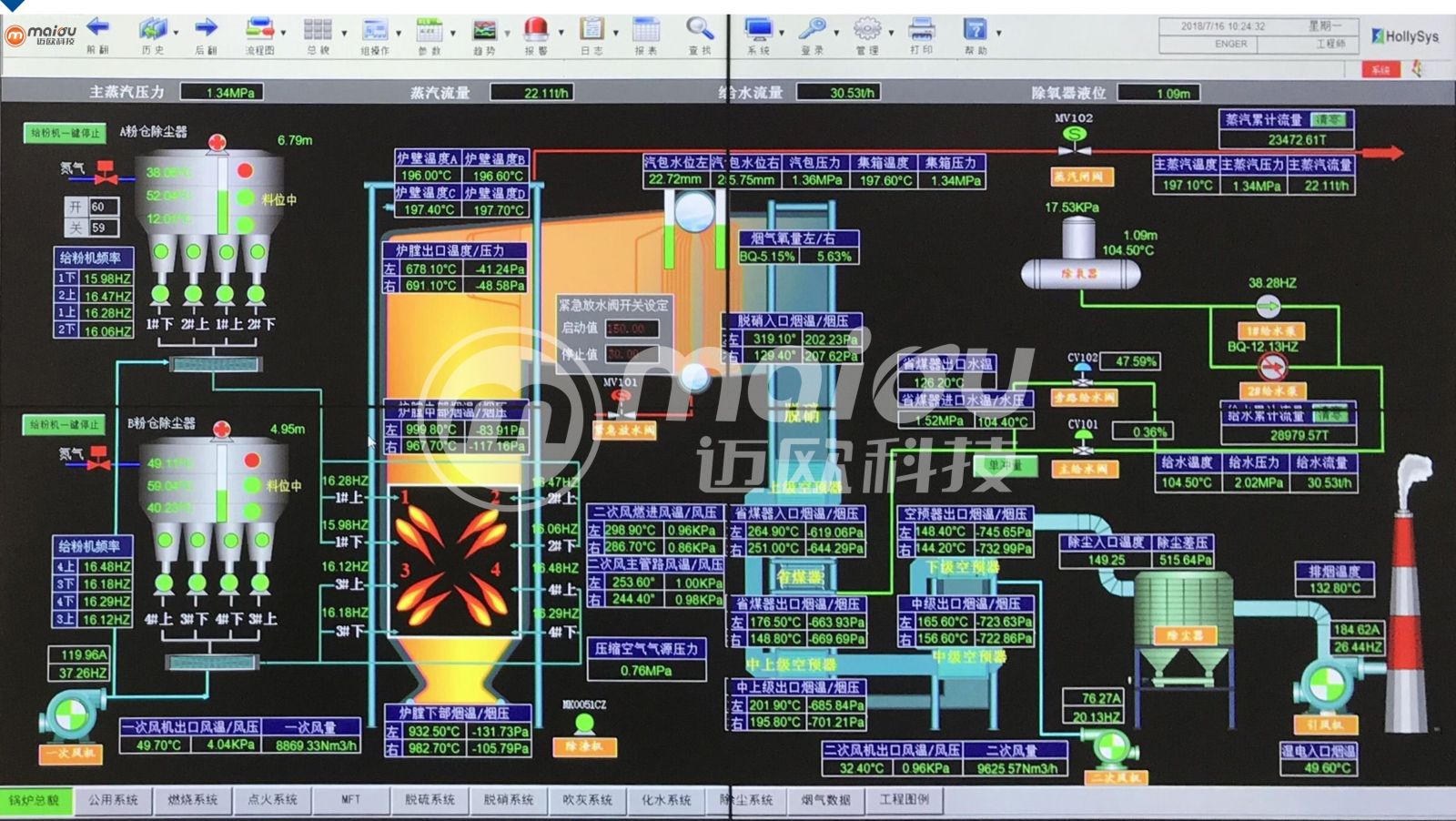
Task: Toggle the MV102 steam valve
Action: (x=1075, y=136)
